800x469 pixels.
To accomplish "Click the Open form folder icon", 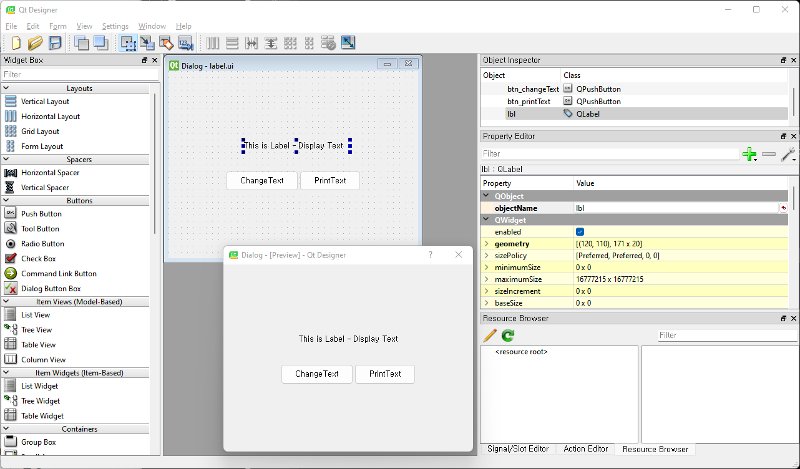I will [x=35, y=43].
